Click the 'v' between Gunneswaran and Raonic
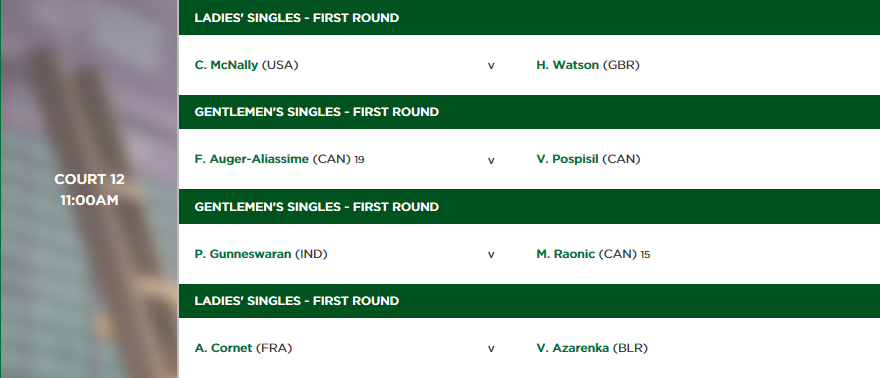The image size is (880, 378). (491, 255)
